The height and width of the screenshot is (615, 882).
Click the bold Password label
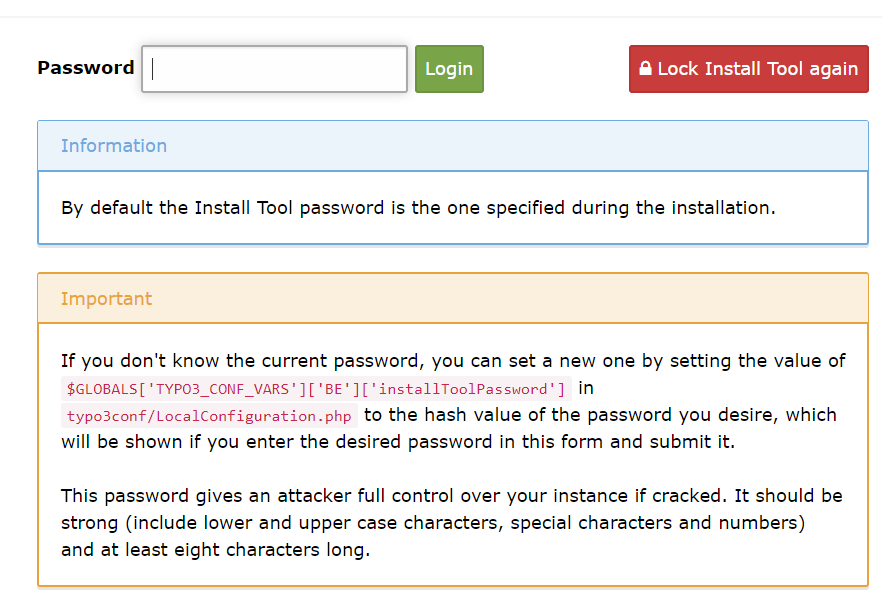(x=85, y=68)
